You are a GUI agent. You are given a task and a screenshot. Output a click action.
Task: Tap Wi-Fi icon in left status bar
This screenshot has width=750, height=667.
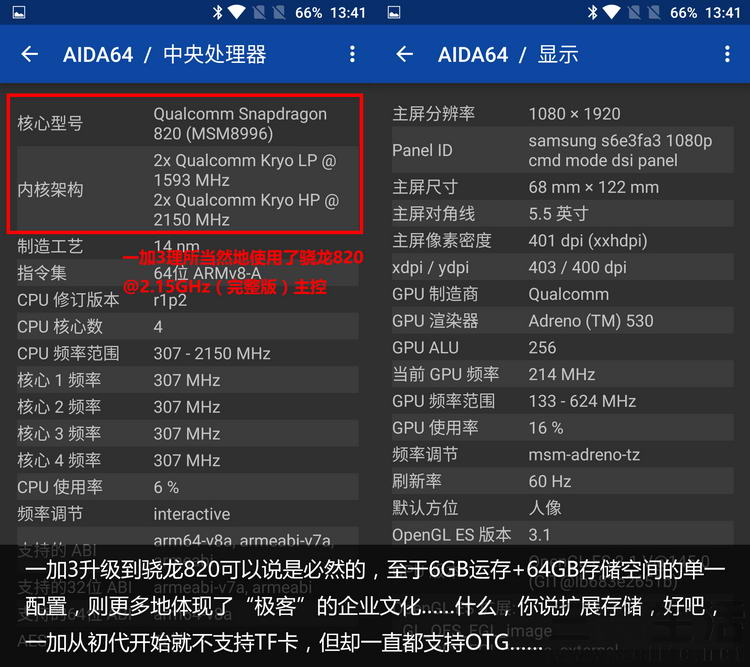237,12
